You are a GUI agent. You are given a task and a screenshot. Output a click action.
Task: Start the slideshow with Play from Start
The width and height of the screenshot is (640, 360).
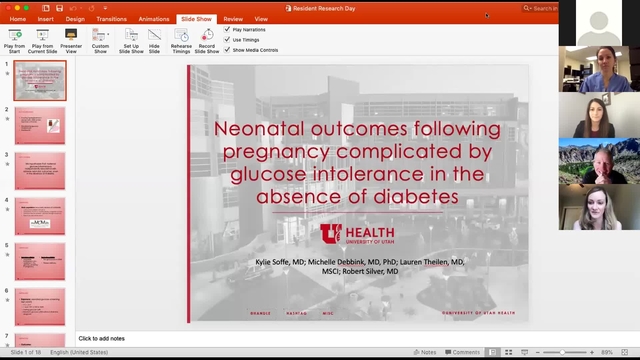pyautogui.click(x=15, y=41)
